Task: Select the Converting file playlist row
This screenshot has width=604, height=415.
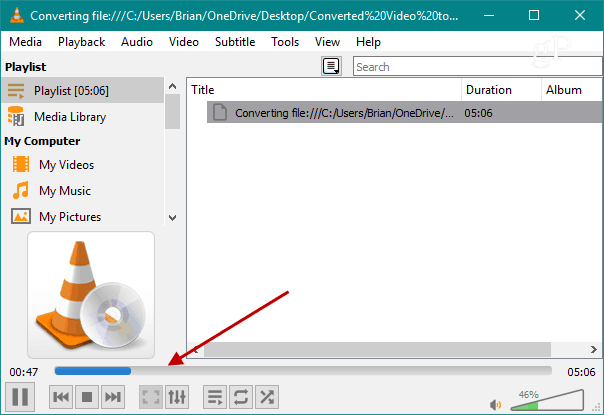Action: coord(404,113)
